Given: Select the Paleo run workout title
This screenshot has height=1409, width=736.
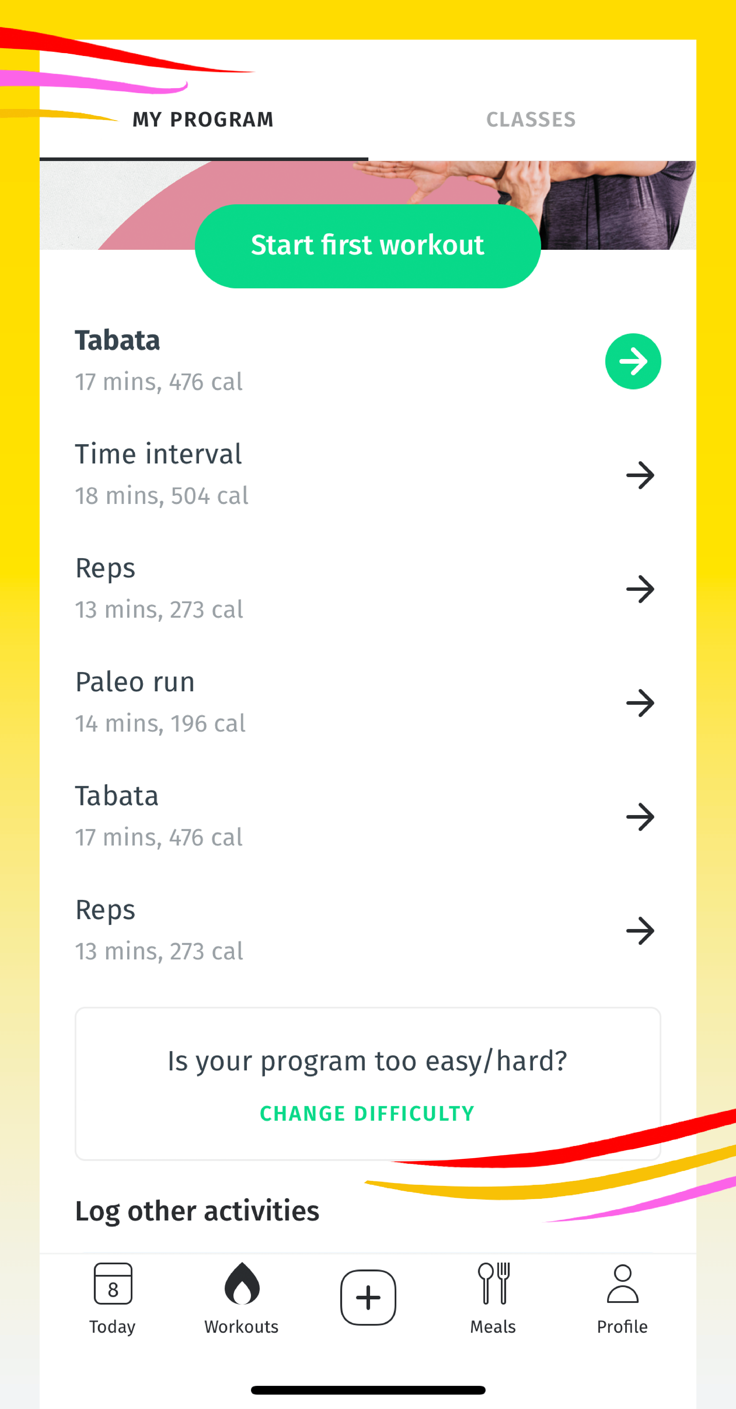Looking at the screenshot, I should pos(135,682).
